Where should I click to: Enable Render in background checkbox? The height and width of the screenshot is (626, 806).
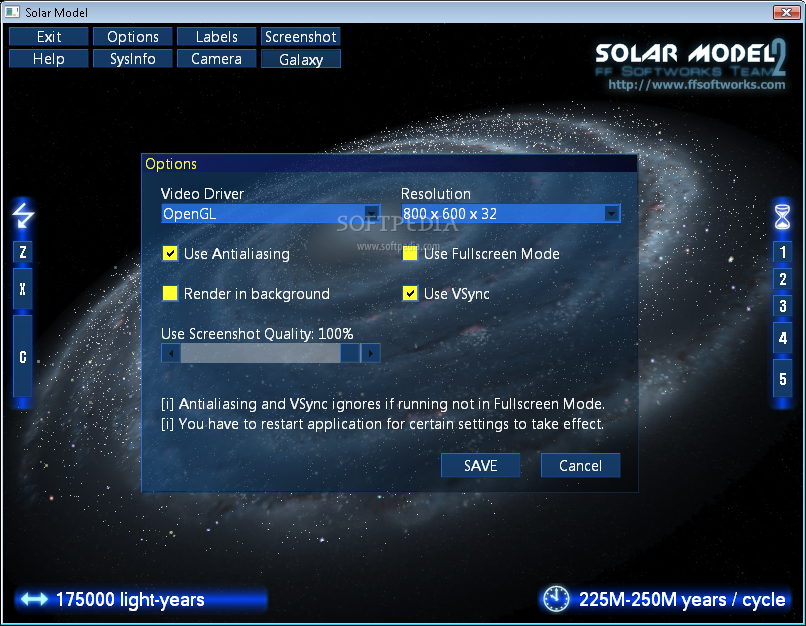pyautogui.click(x=170, y=293)
